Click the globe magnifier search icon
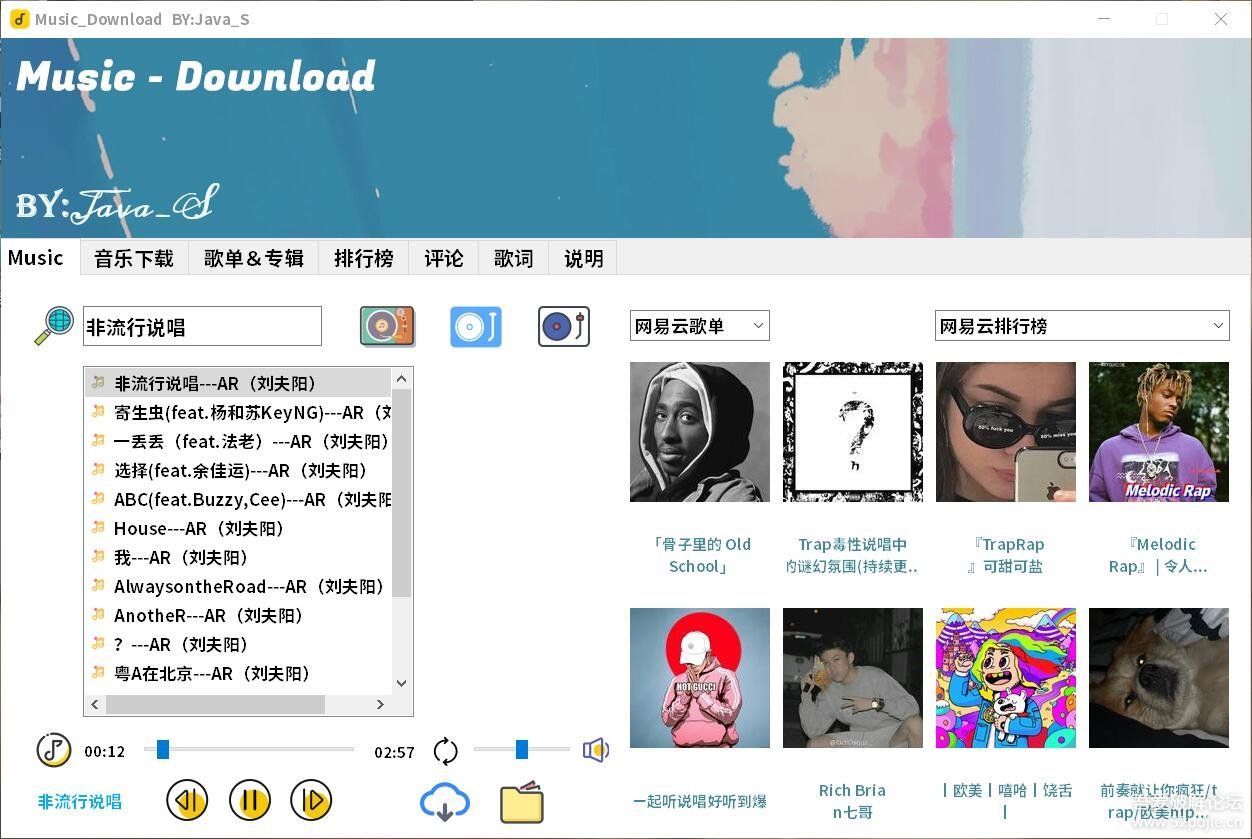This screenshot has width=1252, height=839. click(54, 326)
